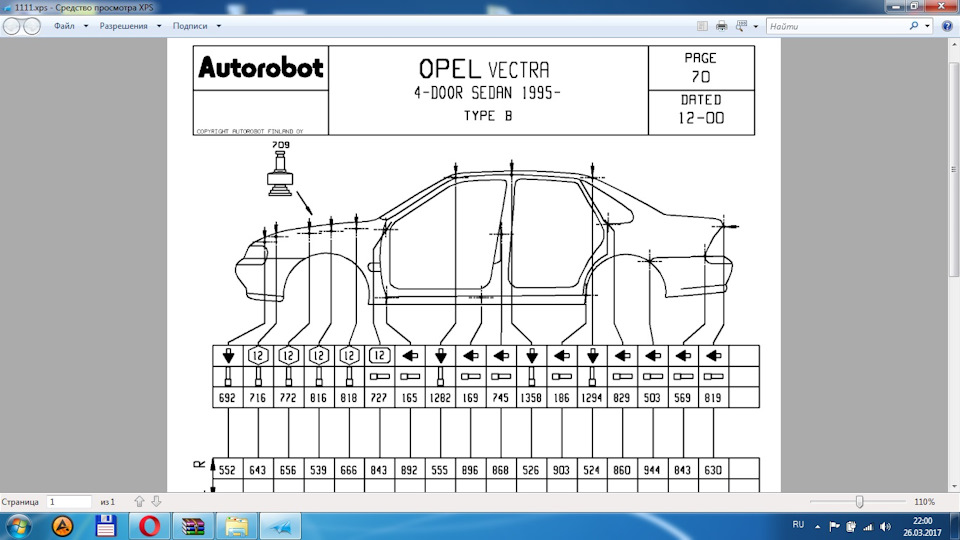Image resolution: width=960 pixels, height=540 pixels.
Task: Adjust the zoom slider handle
Action: (860, 501)
